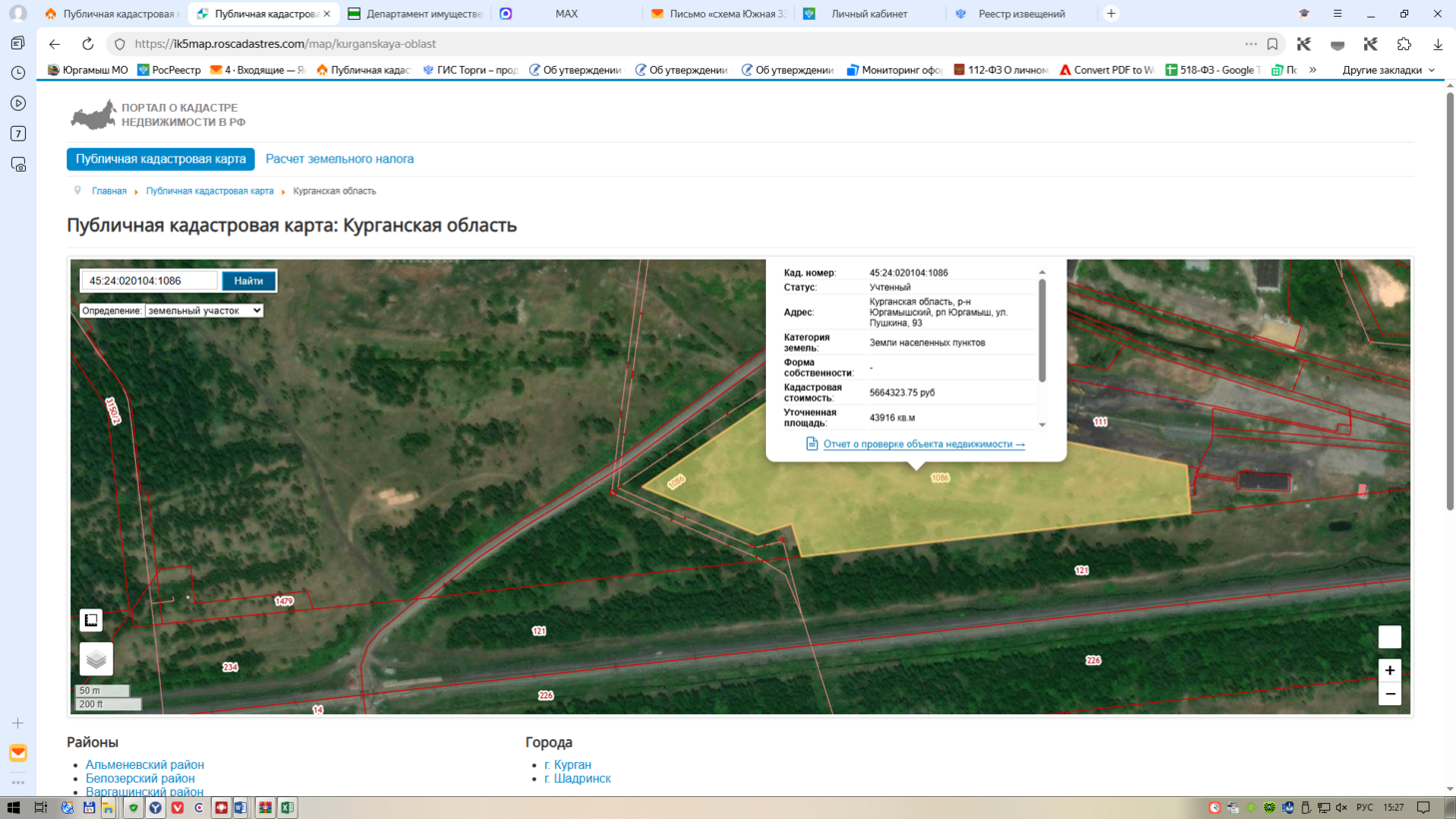Open the browser hamburger menu

[x=1337, y=14]
